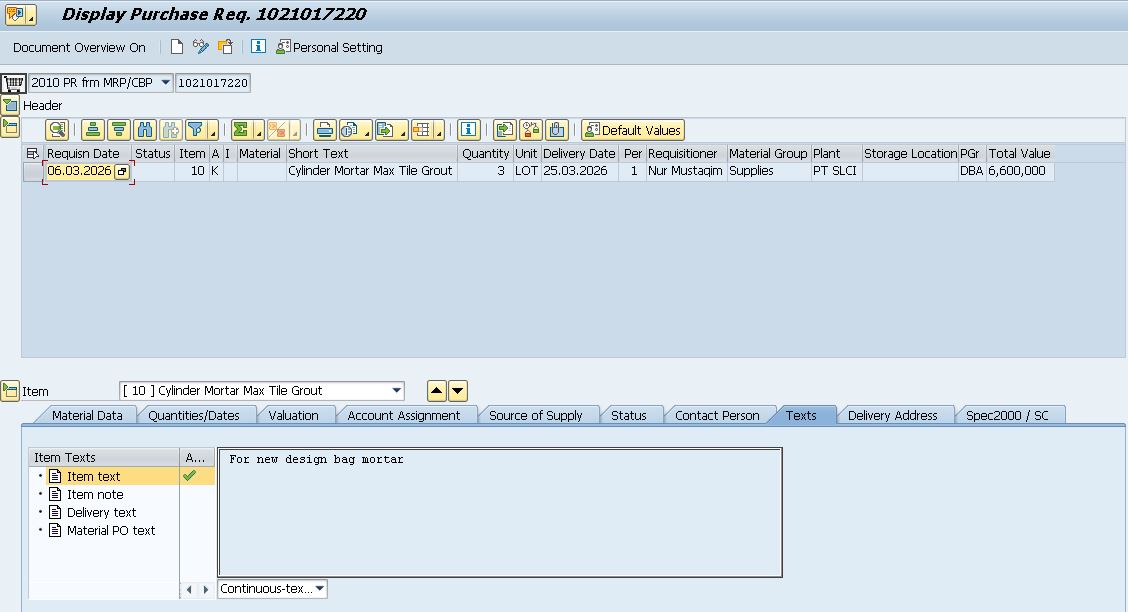Open the Delivery Address tab
Screen dimensions: 1128x612
pos(892,415)
